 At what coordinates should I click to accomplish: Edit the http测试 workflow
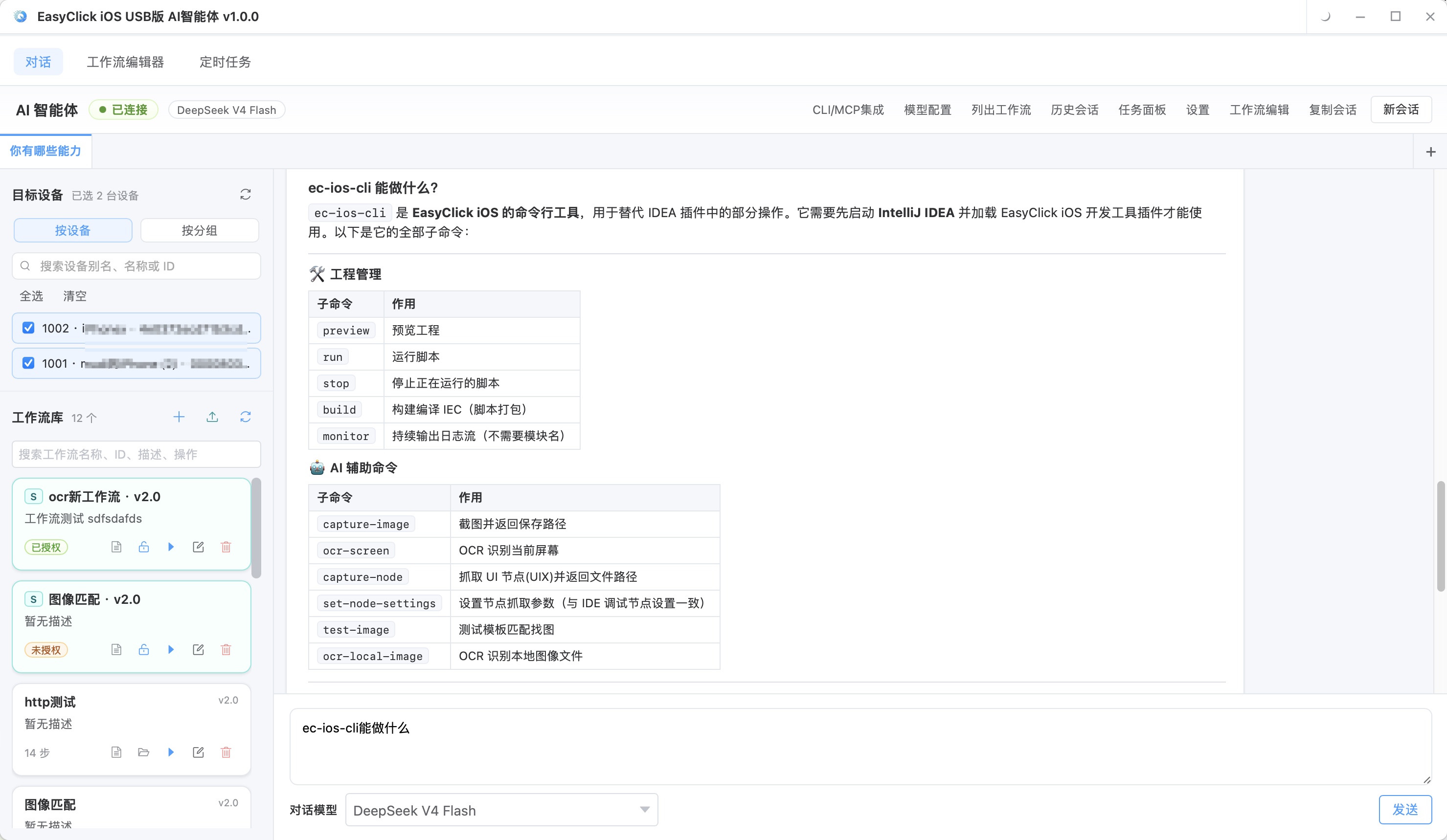[x=198, y=752]
